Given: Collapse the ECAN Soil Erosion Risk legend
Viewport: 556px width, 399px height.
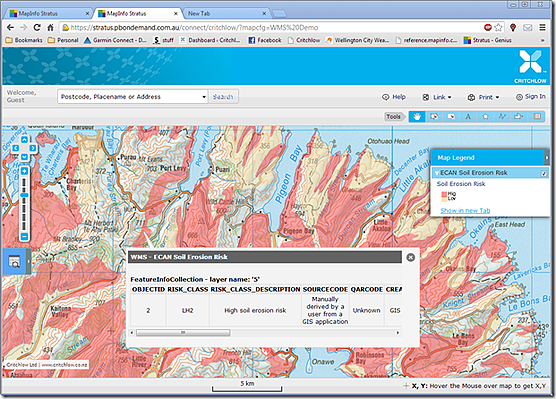Looking at the screenshot, I should (x=437, y=173).
